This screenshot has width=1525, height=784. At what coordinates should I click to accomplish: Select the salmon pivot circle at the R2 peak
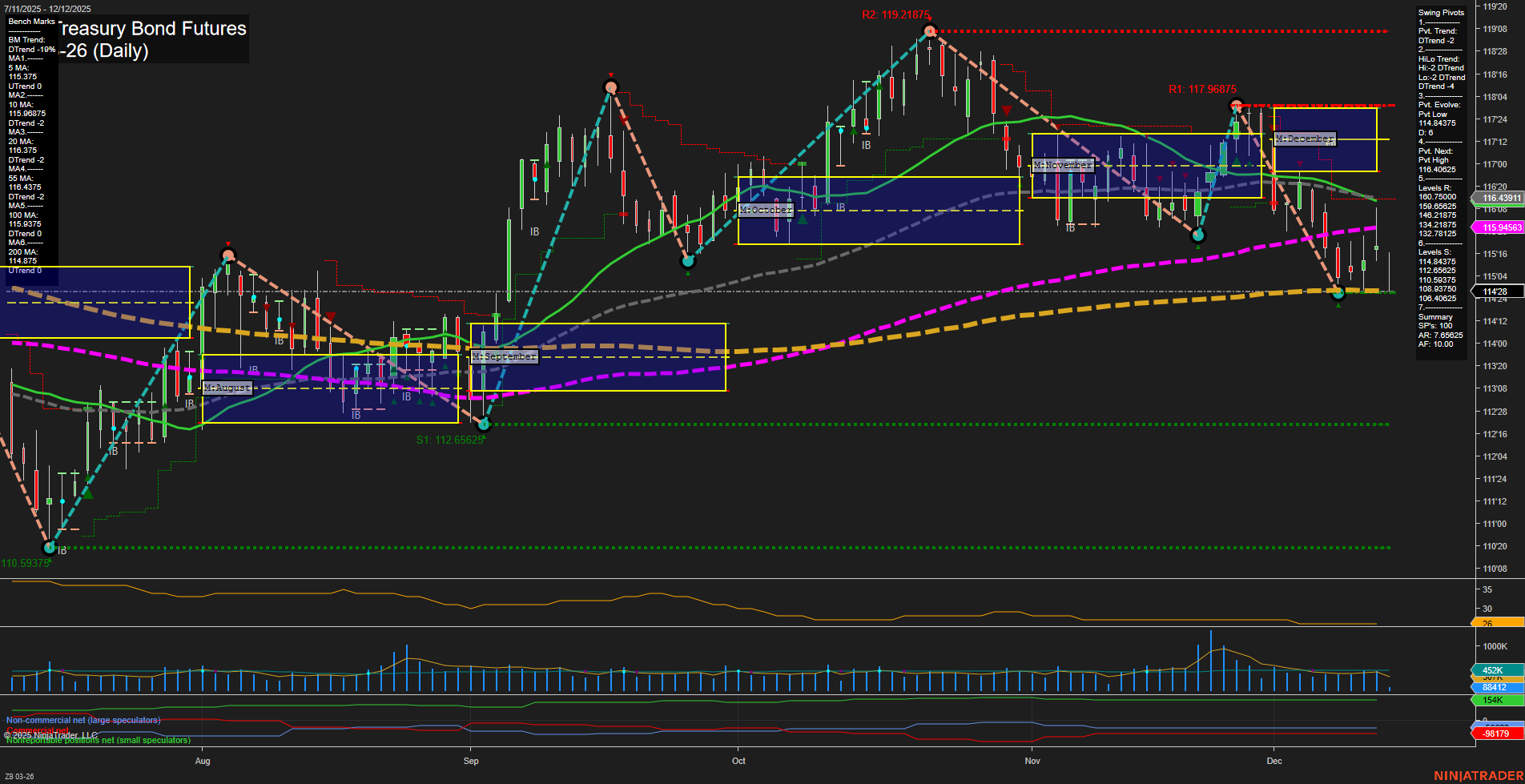(929, 30)
